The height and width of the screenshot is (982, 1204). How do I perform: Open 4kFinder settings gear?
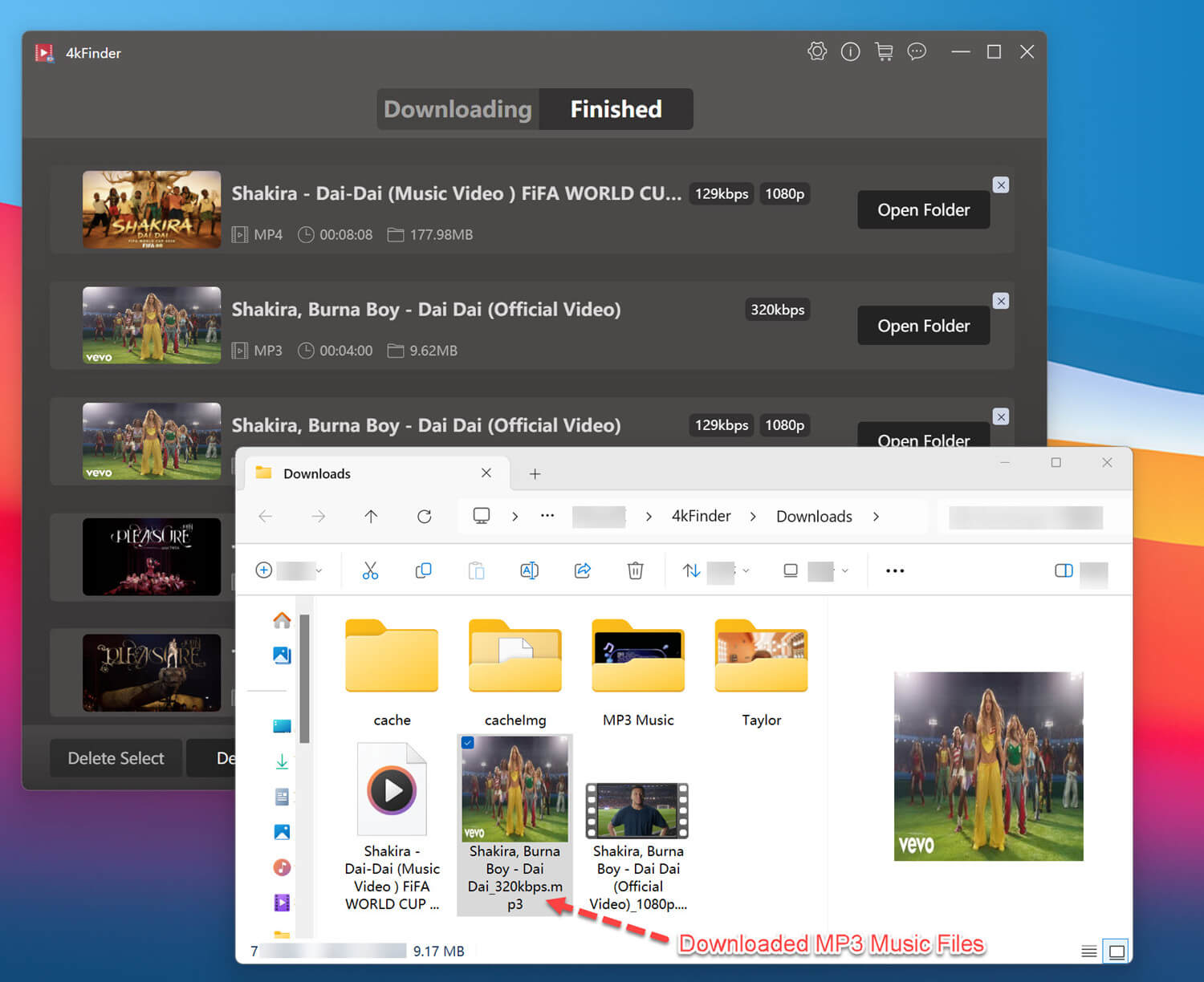click(817, 52)
